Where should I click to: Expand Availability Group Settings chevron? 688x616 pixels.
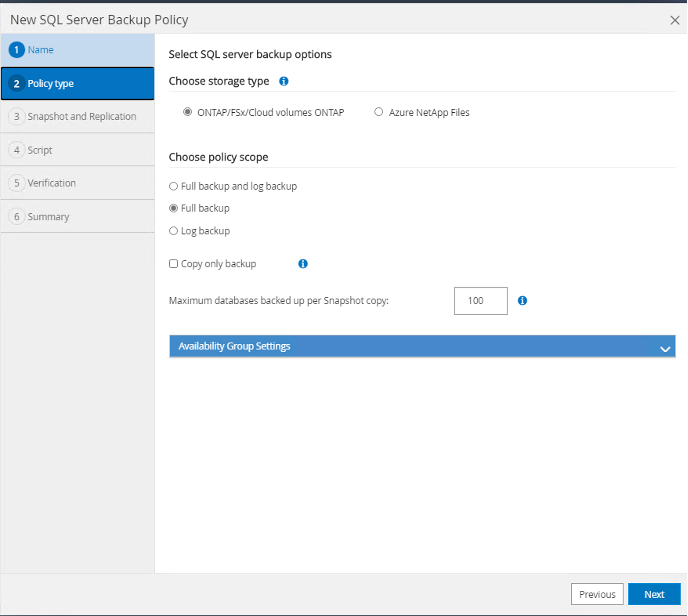(x=664, y=347)
